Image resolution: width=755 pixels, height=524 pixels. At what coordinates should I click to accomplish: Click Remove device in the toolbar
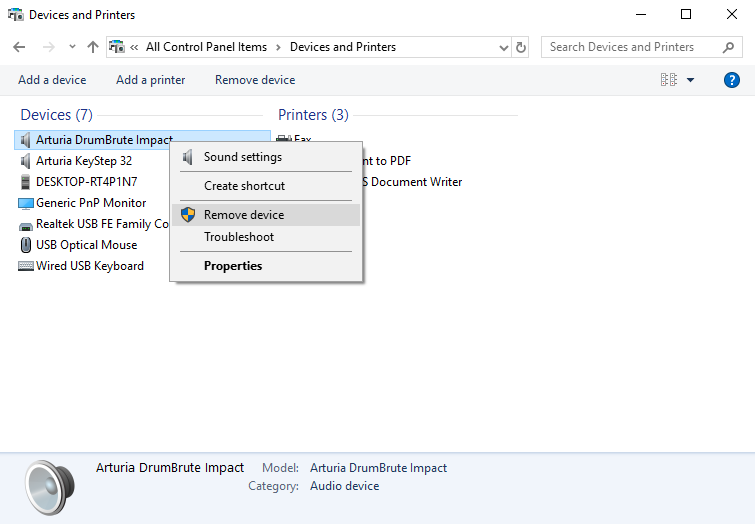coord(255,80)
